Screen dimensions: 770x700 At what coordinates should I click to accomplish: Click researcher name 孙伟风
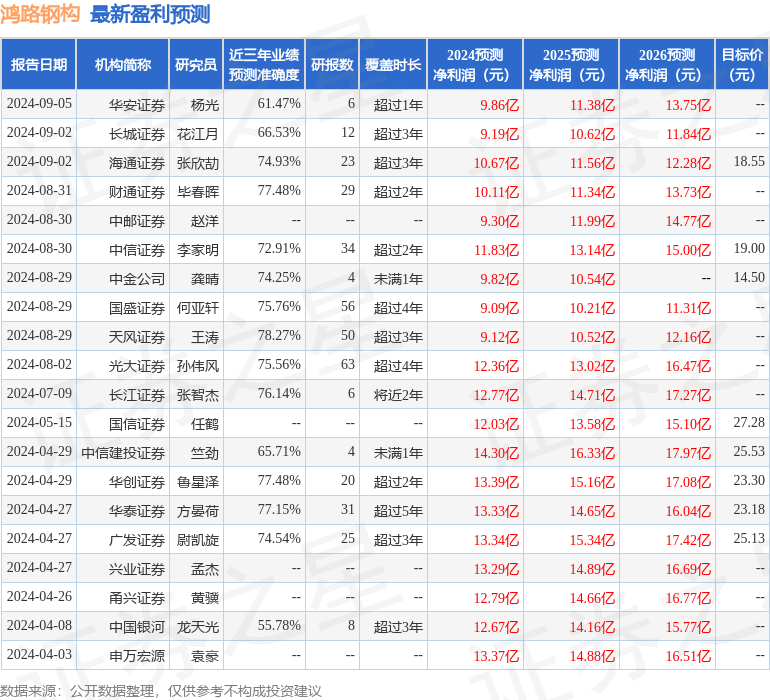[x=198, y=366]
